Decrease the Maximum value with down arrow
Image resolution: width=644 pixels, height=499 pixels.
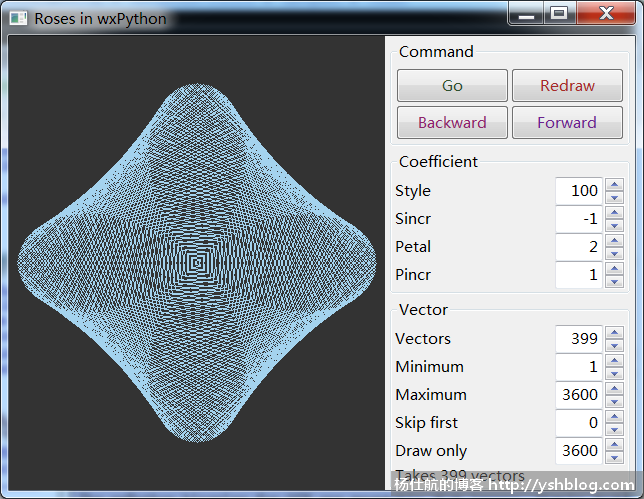(x=614, y=401)
